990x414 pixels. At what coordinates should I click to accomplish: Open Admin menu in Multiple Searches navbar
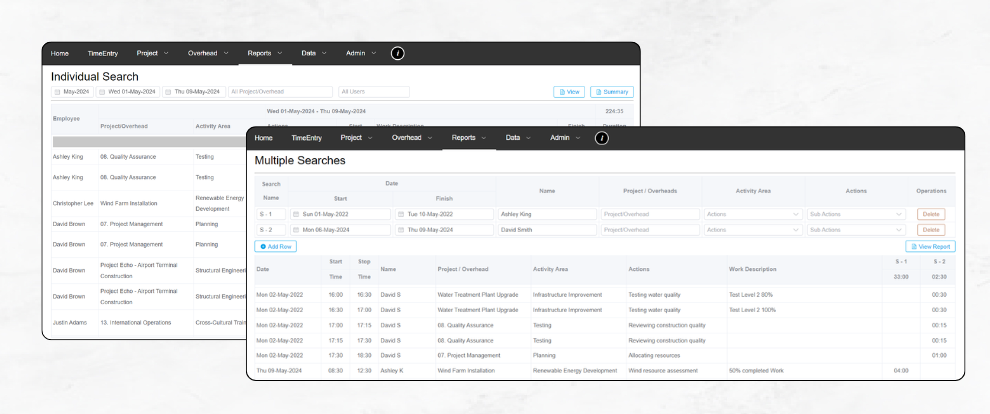point(565,138)
